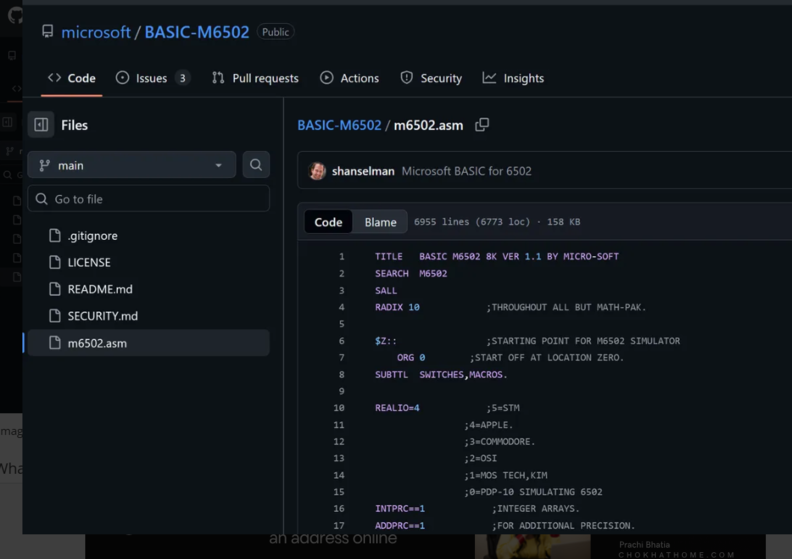Click line number 10 in the code

(339, 408)
